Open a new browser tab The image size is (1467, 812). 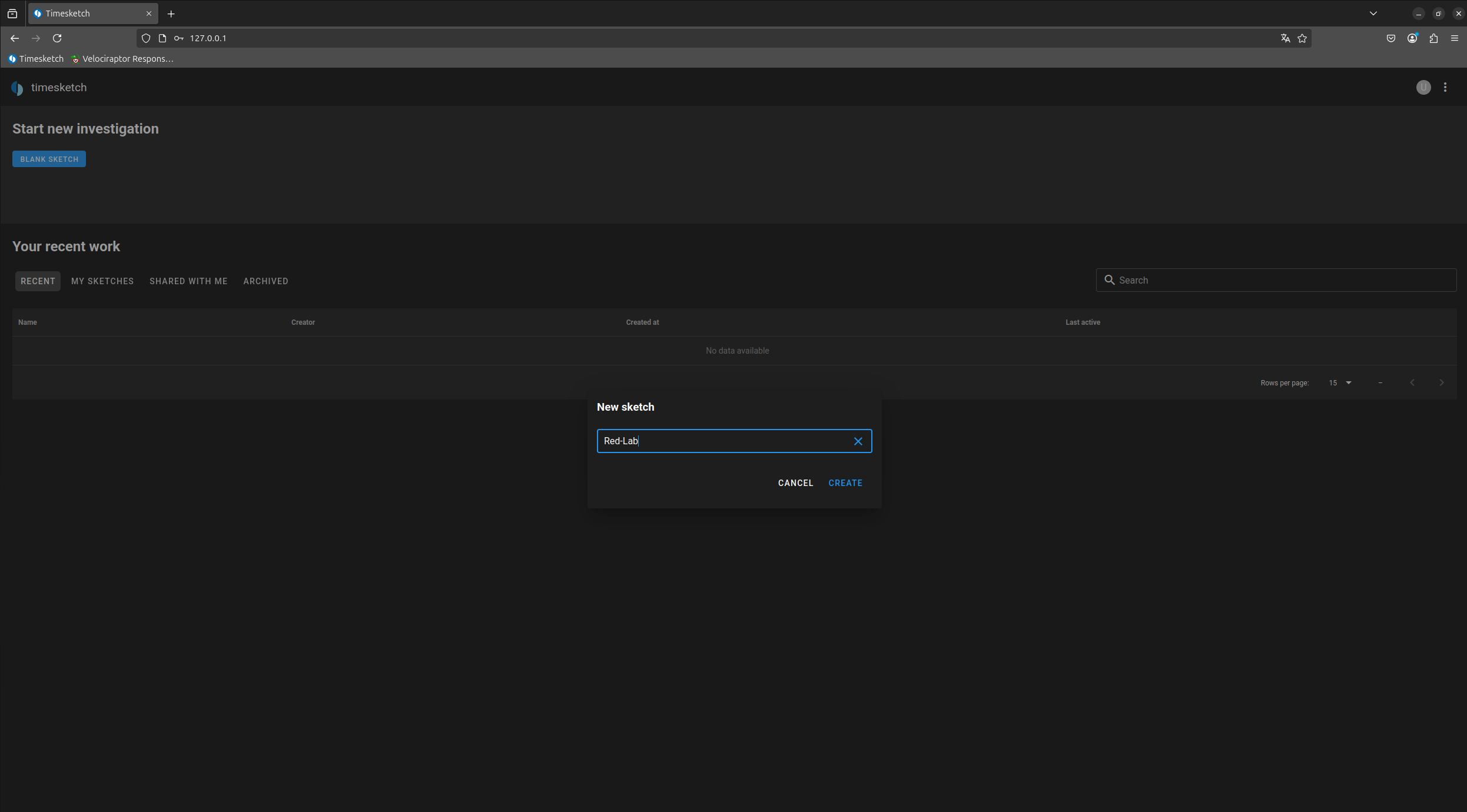pos(171,14)
